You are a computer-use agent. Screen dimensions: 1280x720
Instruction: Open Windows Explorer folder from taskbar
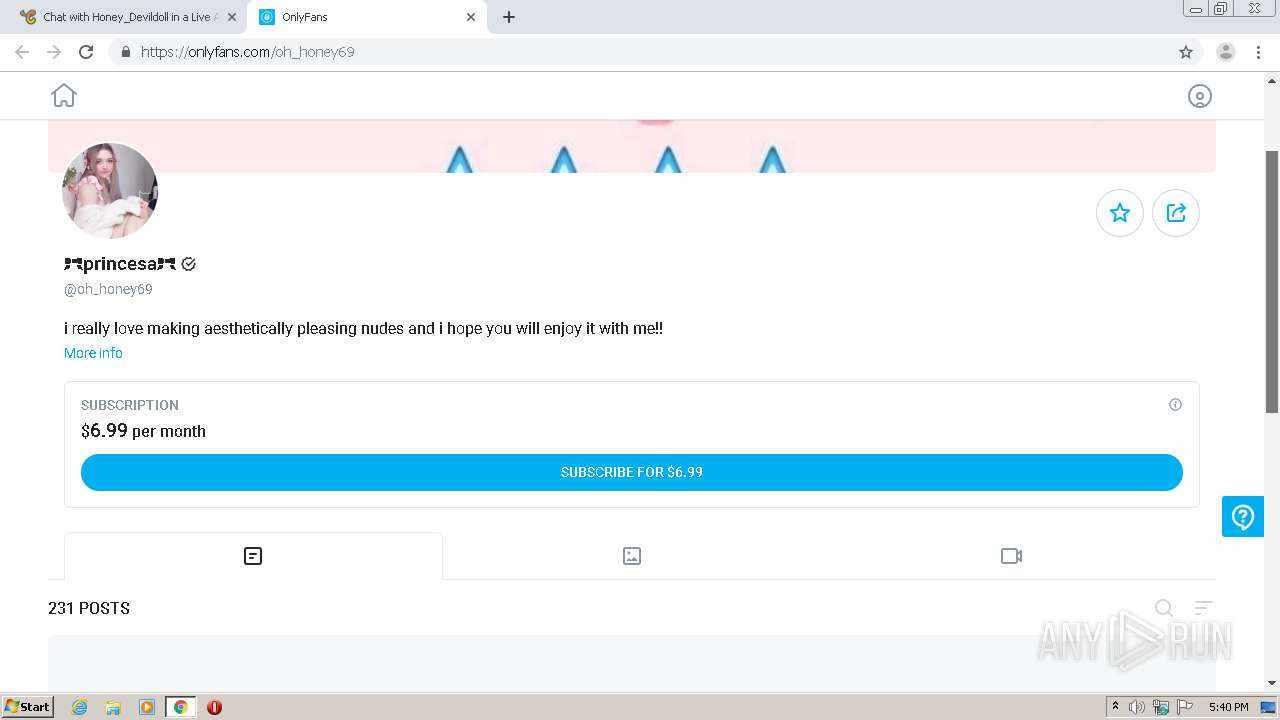click(113, 707)
